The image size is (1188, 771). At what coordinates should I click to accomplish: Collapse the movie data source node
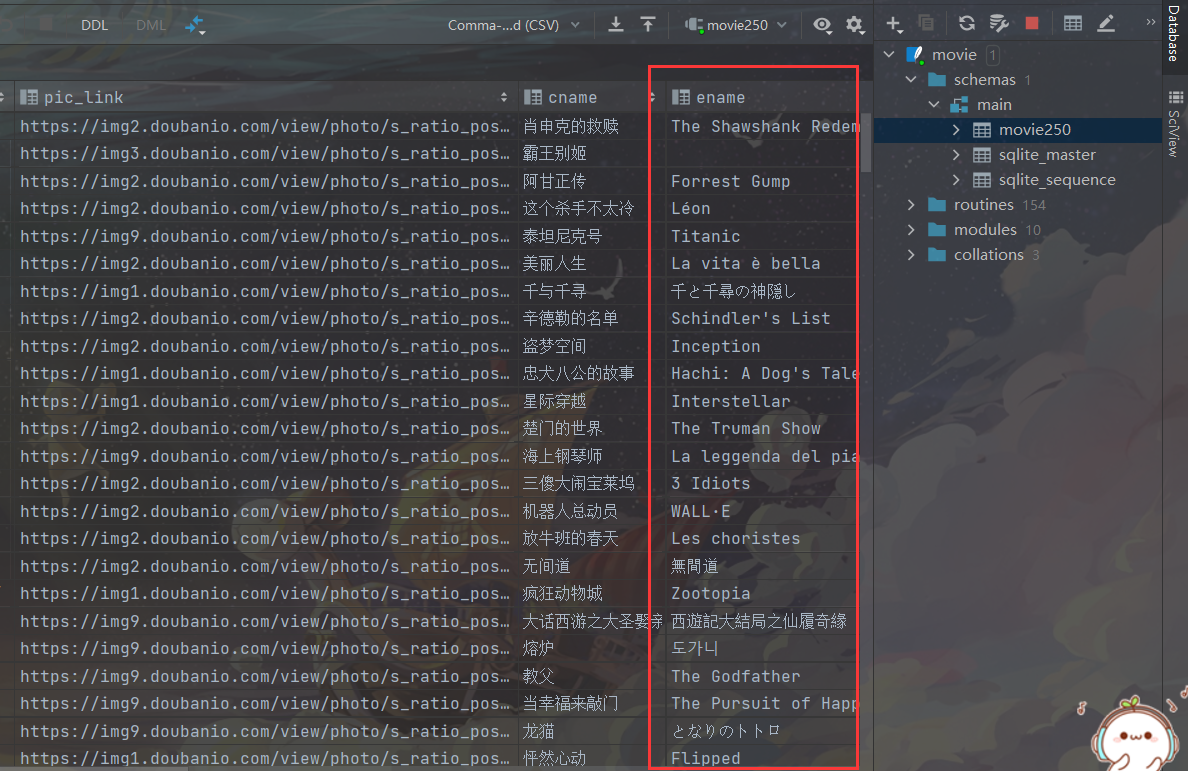pos(889,55)
